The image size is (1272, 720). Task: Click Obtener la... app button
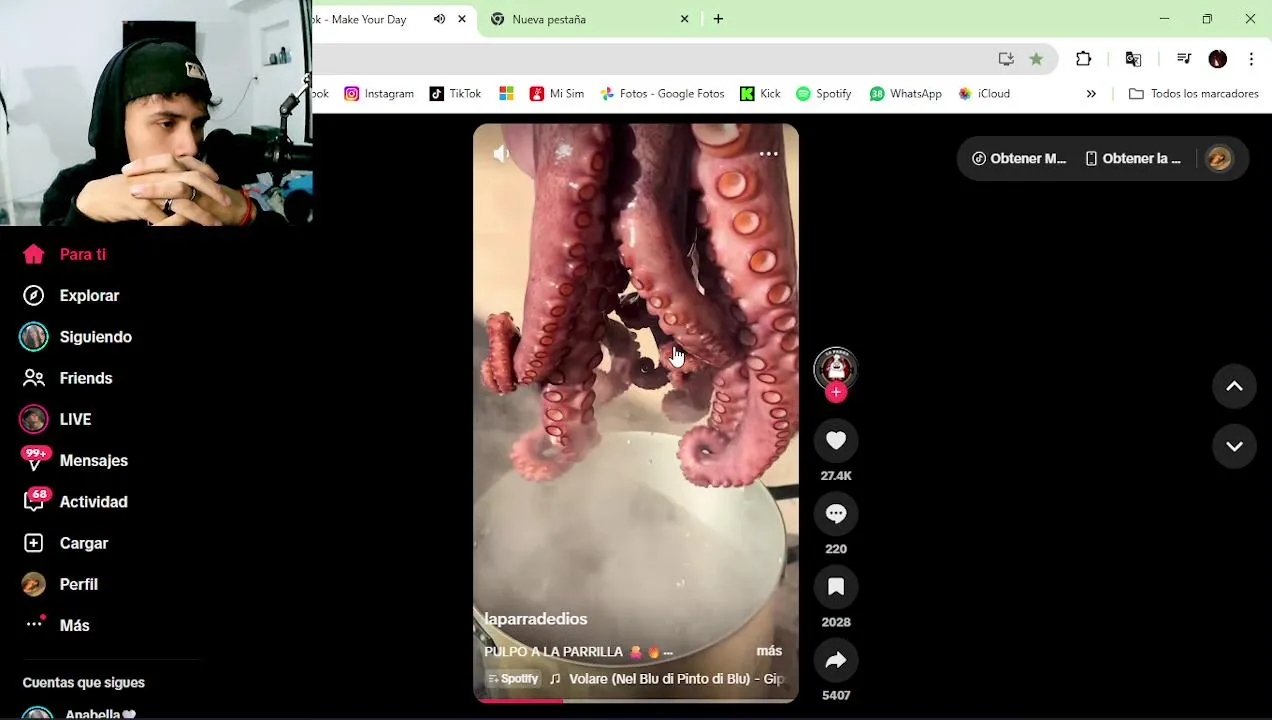point(1133,158)
